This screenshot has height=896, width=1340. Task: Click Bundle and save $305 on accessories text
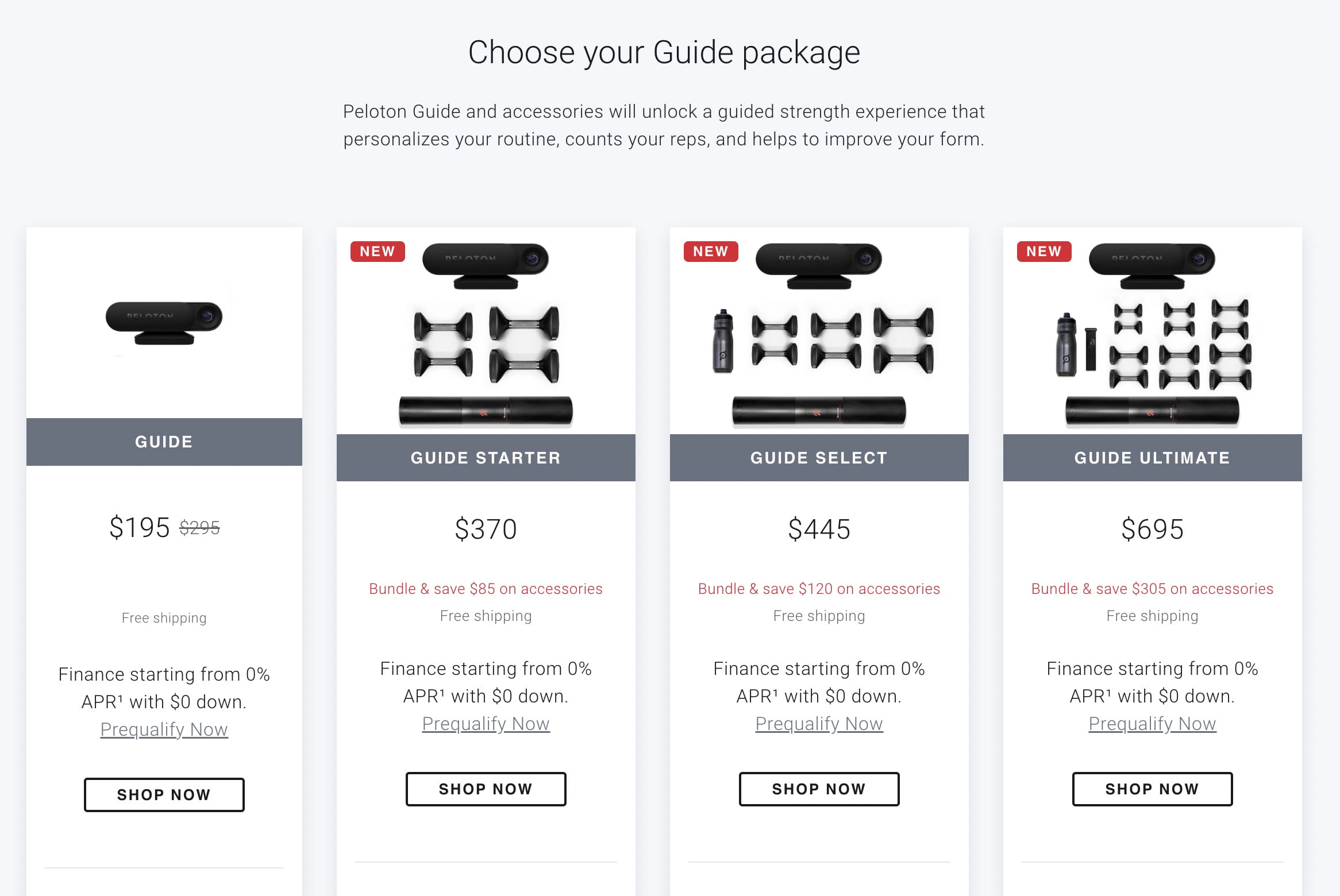coord(1152,588)
